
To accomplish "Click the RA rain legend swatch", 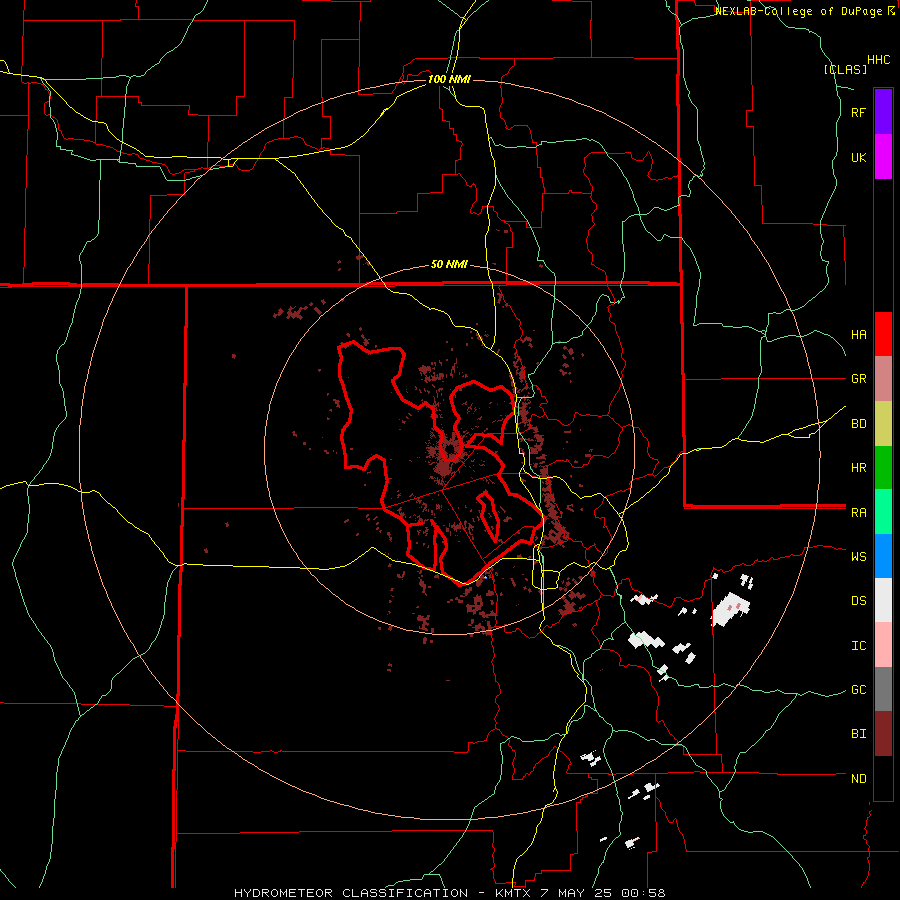I will point(883,512).
